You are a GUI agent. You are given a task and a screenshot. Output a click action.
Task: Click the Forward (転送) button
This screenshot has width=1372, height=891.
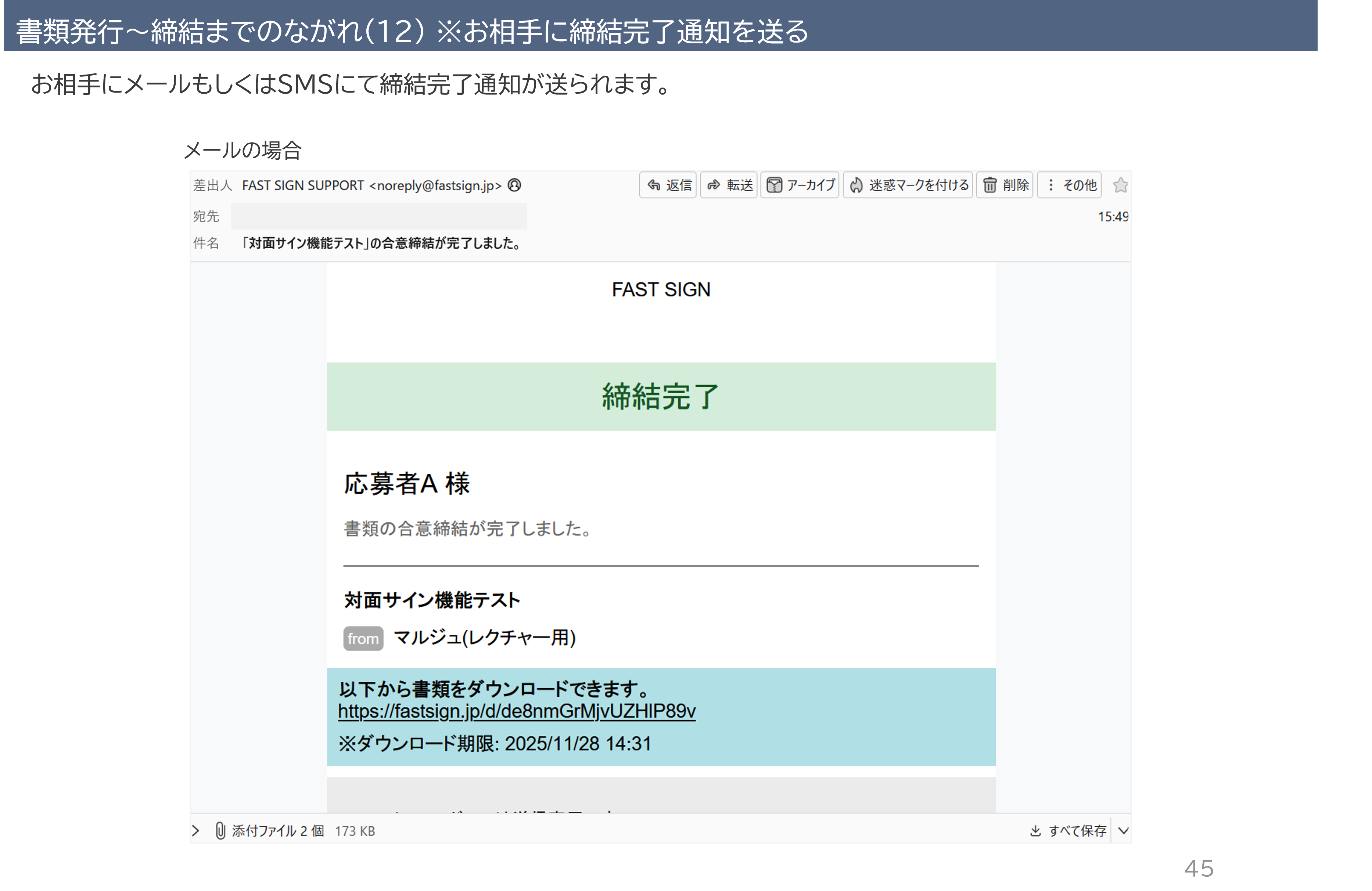tap(729, 185)
